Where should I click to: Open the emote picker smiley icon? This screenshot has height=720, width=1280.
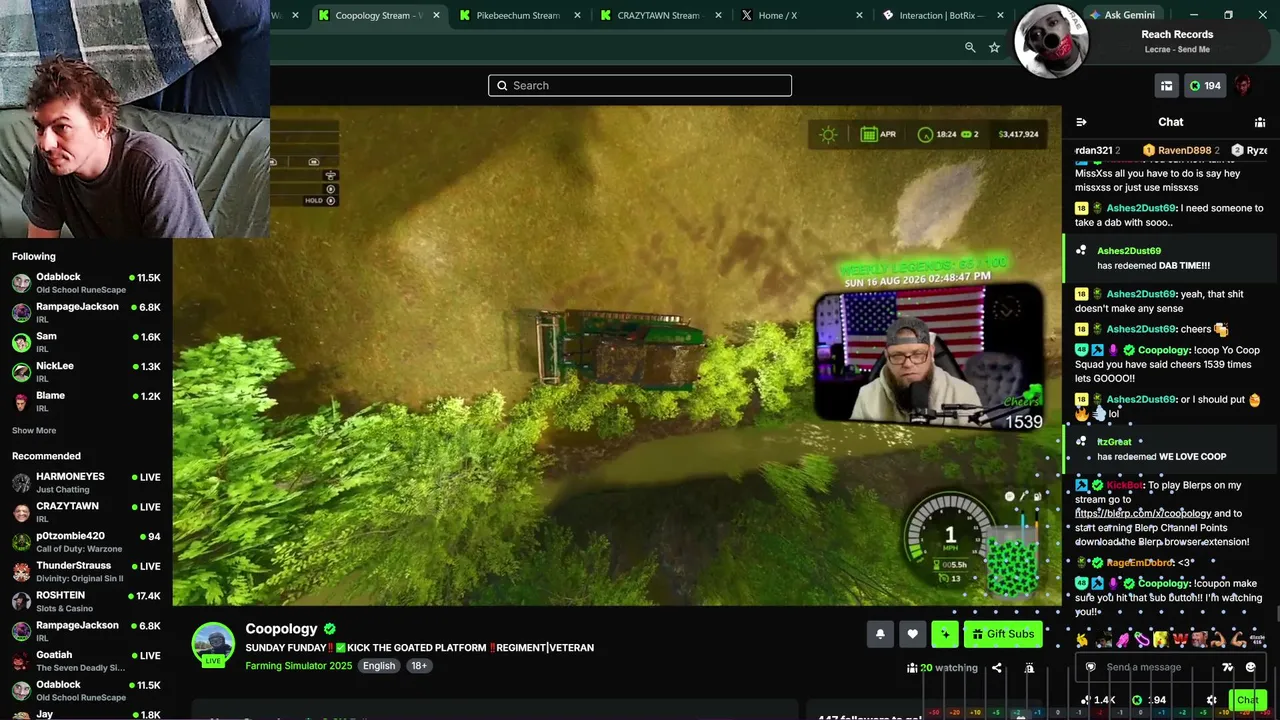[x=1250, y=667]
